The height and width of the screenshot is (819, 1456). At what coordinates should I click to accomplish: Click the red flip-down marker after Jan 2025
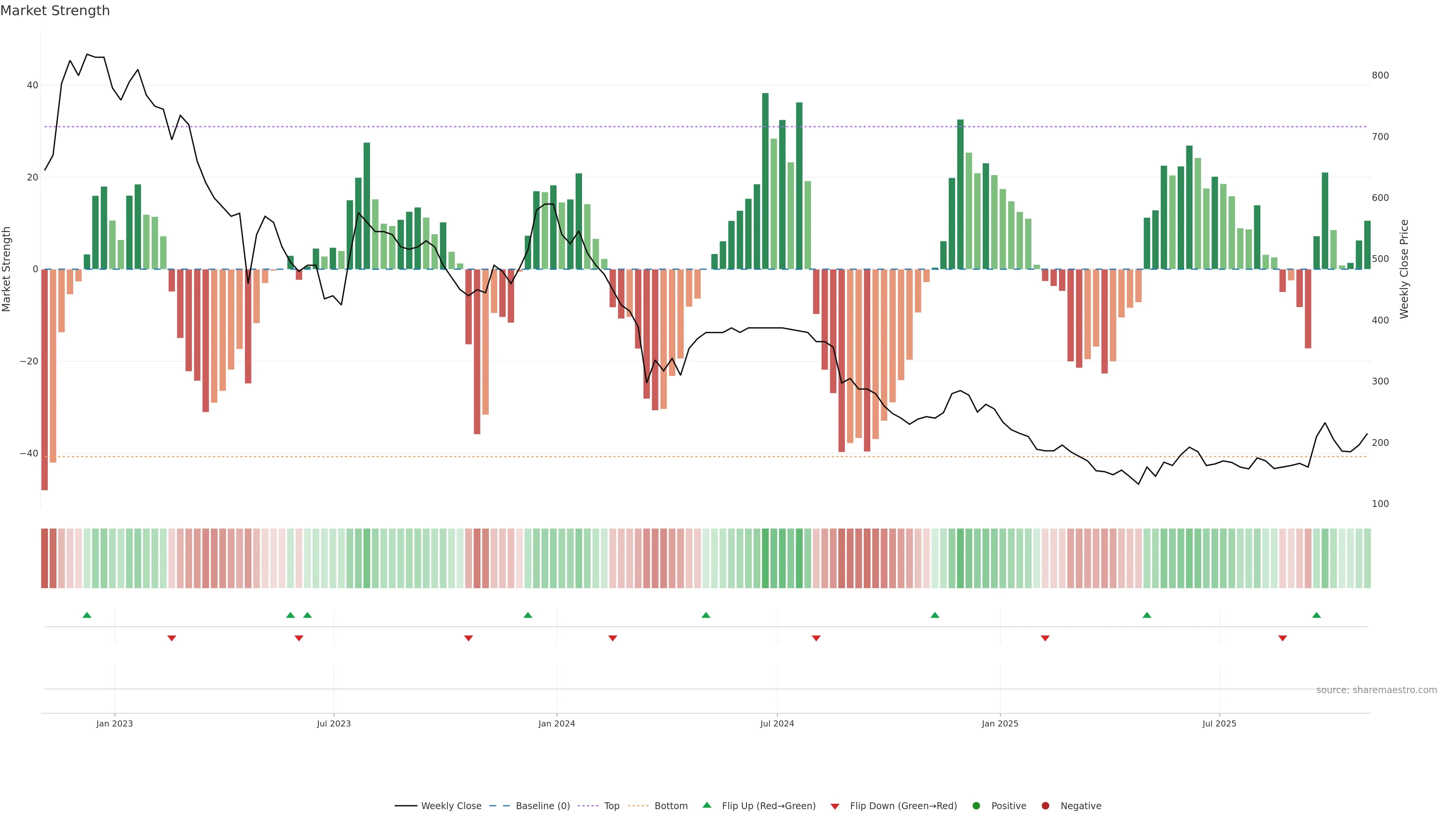click(1045, 638)
